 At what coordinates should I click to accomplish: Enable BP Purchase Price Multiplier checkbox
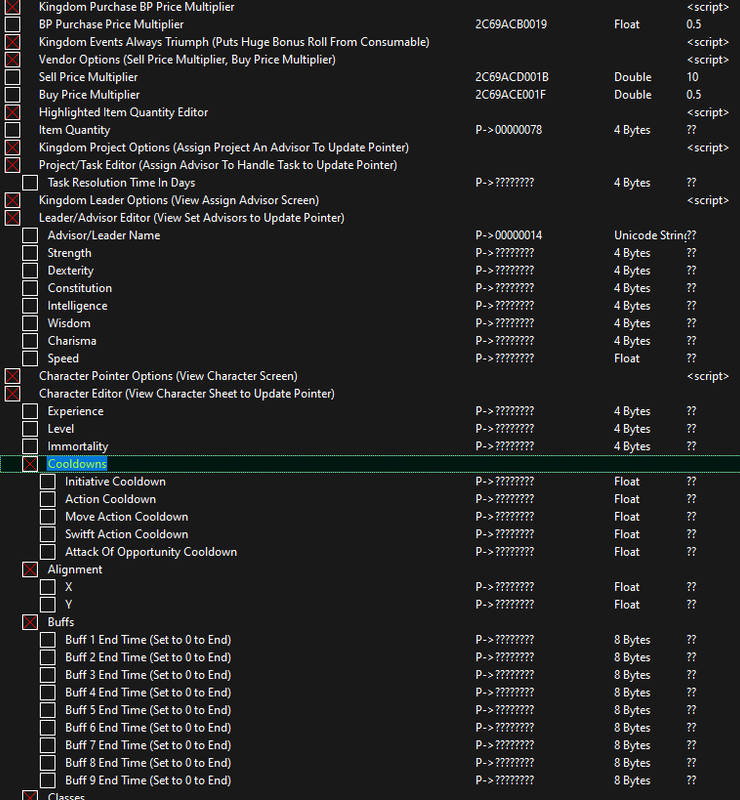point(13,24)
